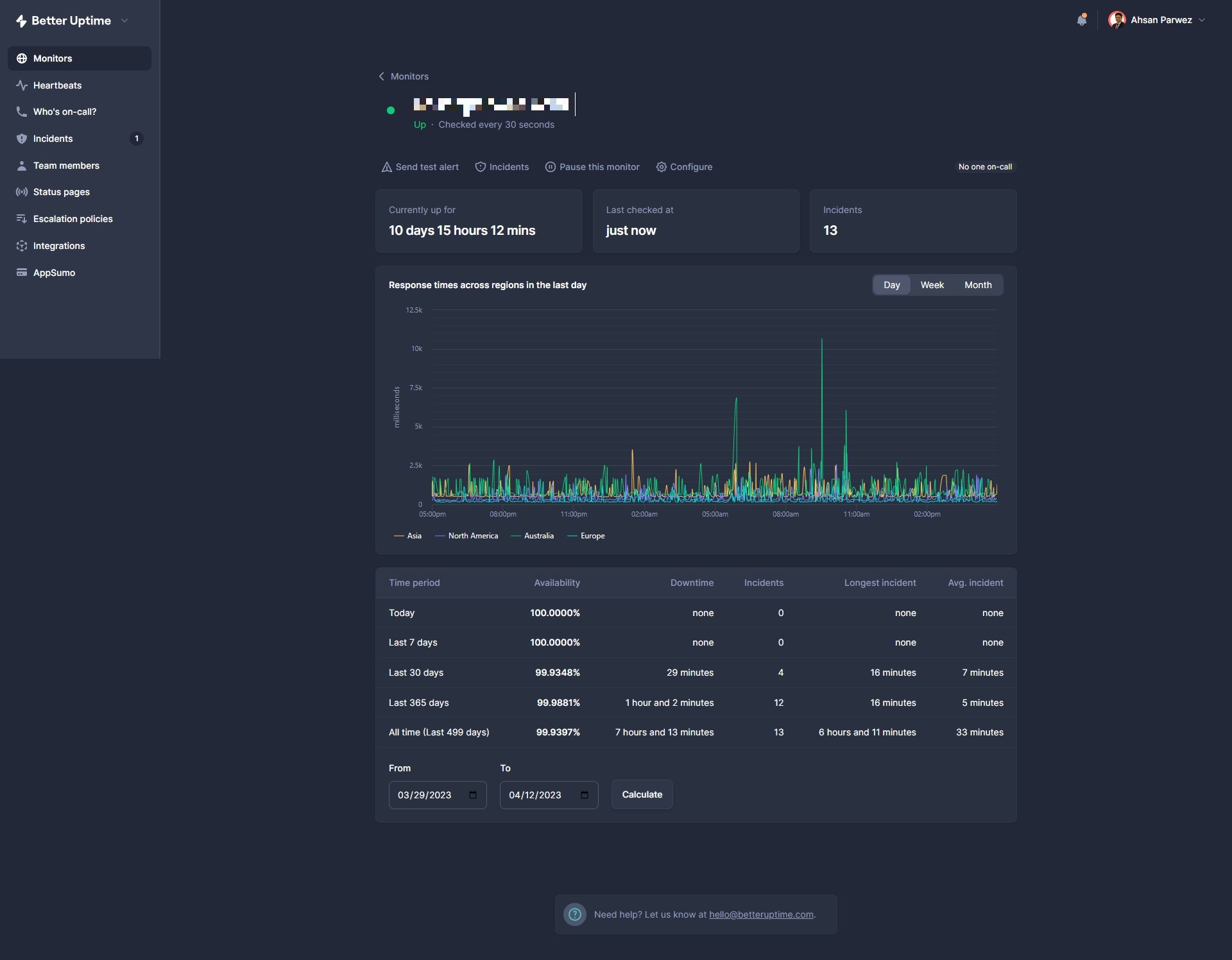The image size is (1232, 960).
Task: Open the hello@betteruptime.com email link
Action: [x=760, y=914]
